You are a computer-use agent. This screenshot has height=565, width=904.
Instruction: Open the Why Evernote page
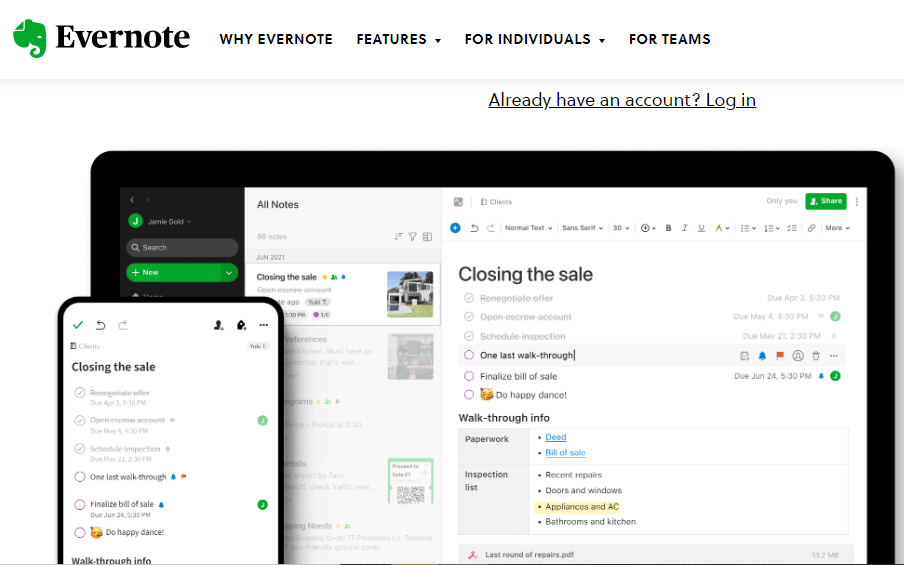[276, 39]
